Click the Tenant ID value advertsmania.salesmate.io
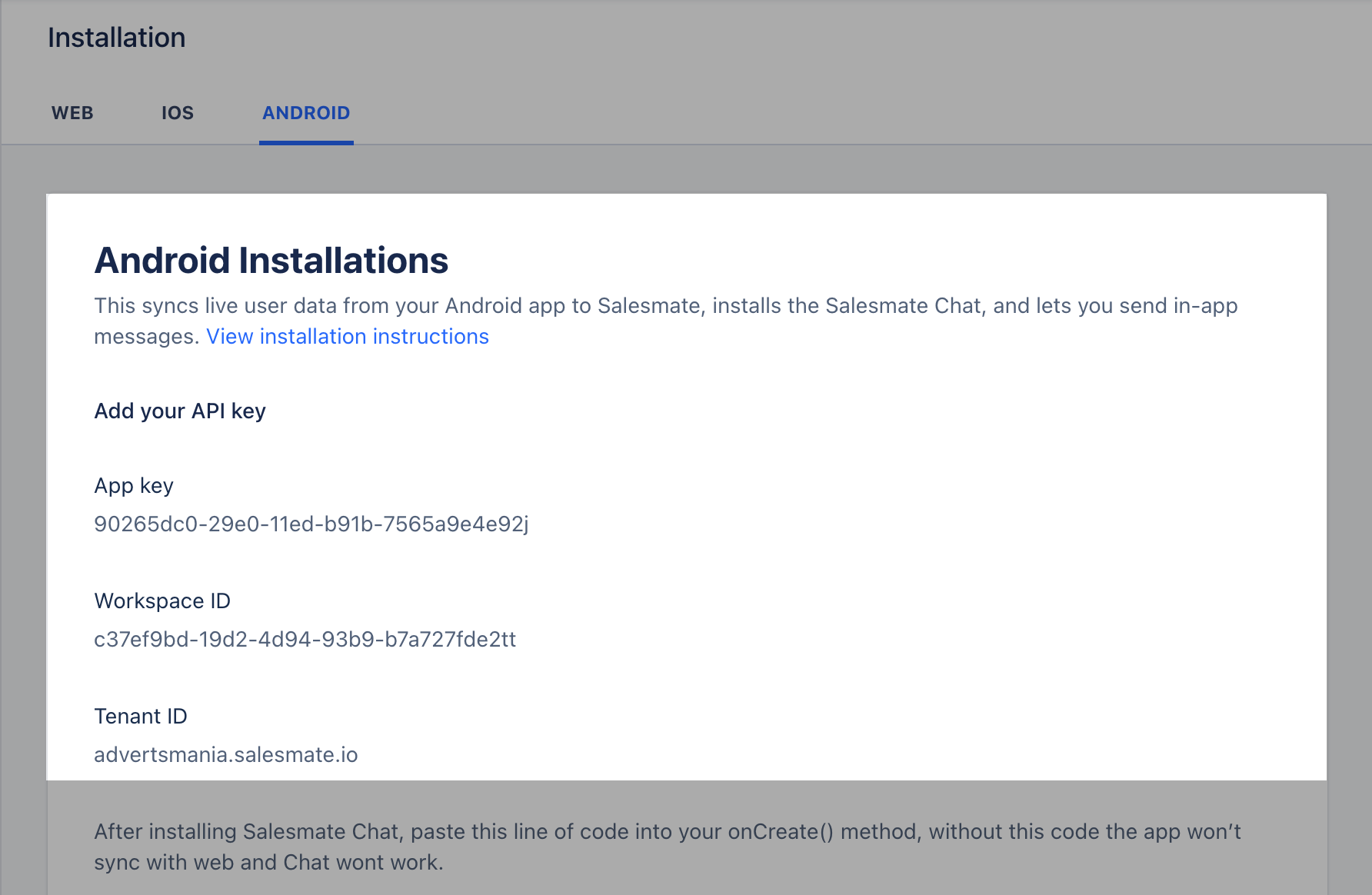Screen dimensions: 1372x895 click(x=226, y=755)
